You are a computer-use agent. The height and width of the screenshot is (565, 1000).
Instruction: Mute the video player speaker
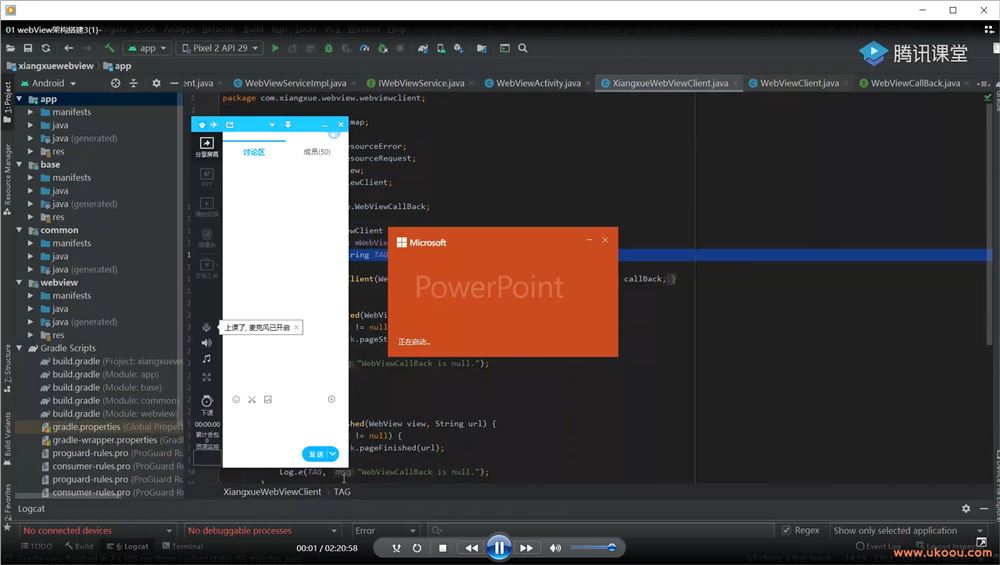pyautogui.click(x=555, y=548)
